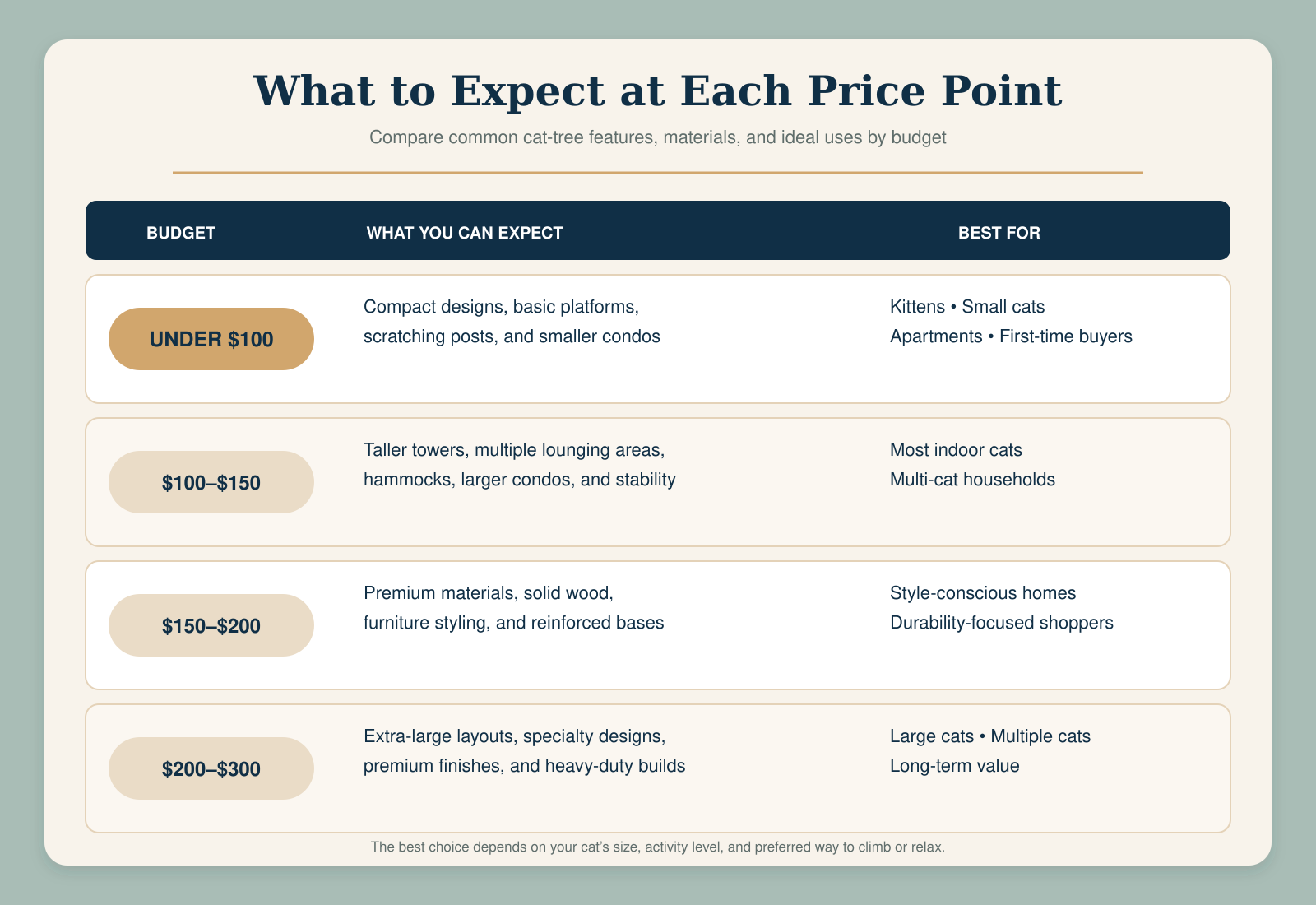Click Durability-focused shoppers line
This screenshot has height=905, width=1316.
pos(1002,623)
